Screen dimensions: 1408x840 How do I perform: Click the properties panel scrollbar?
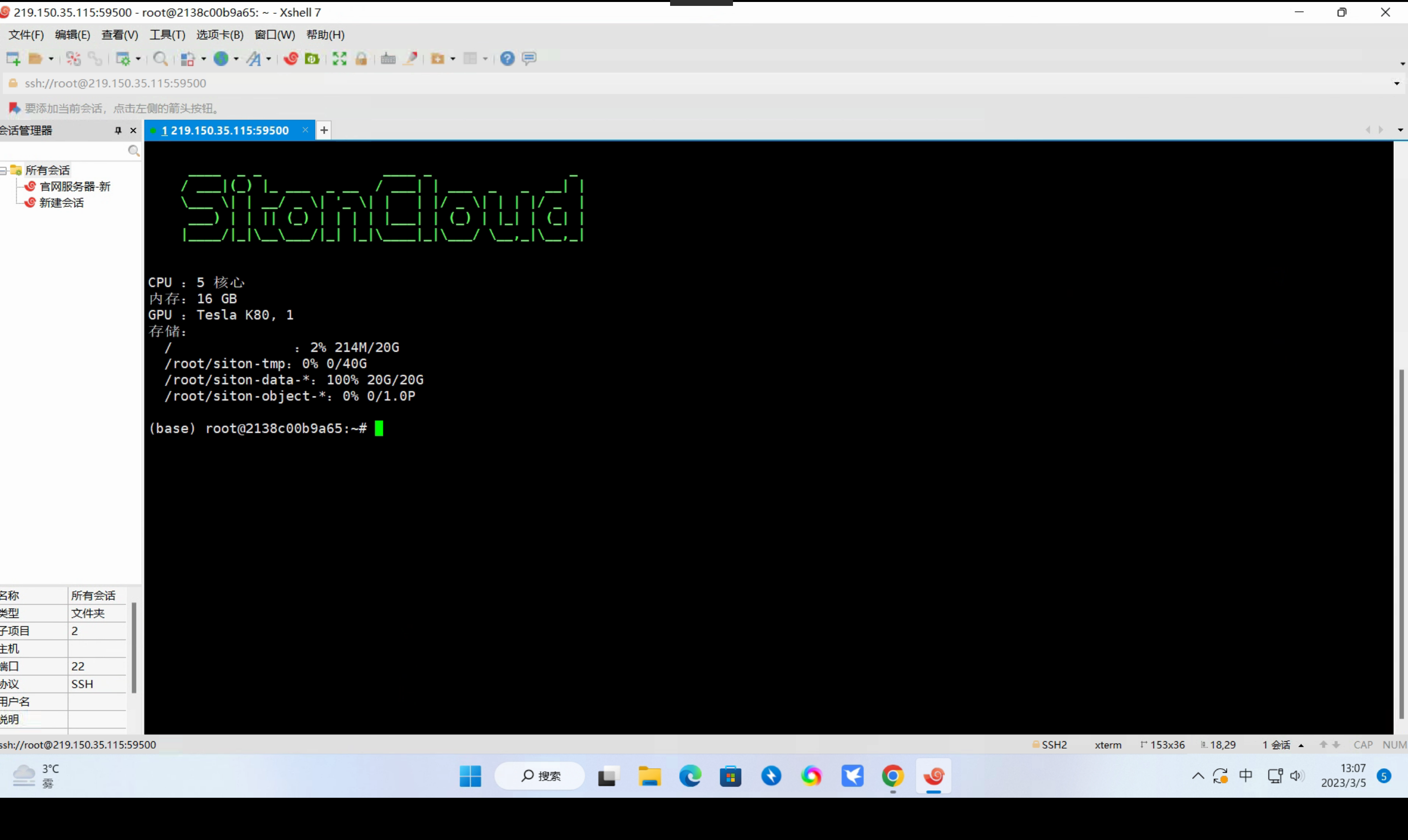click(x=134, y=647)
